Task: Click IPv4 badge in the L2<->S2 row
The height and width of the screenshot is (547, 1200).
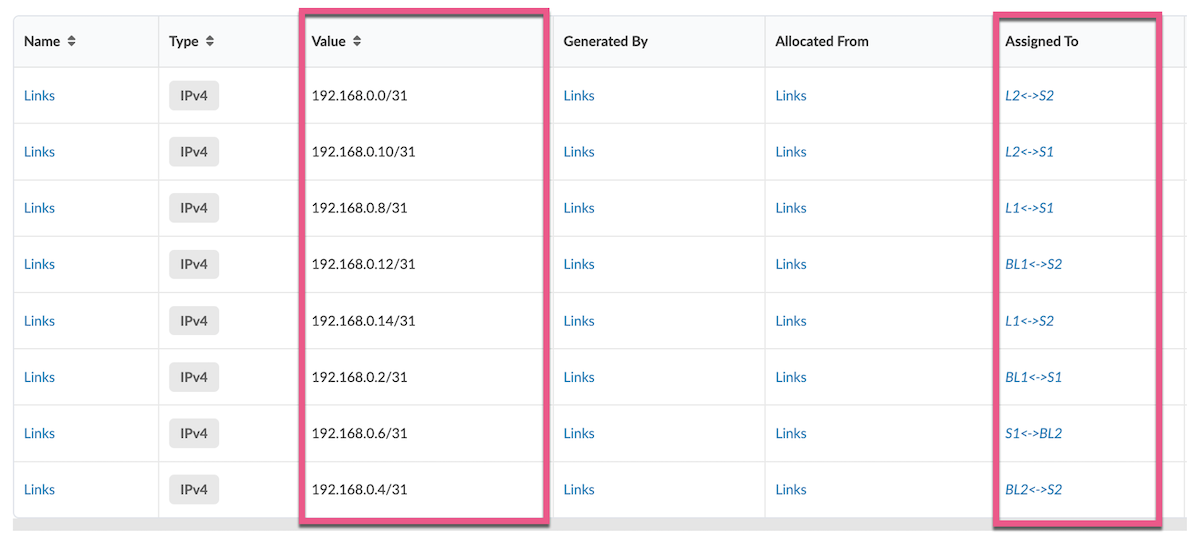Action: (194, 96)
